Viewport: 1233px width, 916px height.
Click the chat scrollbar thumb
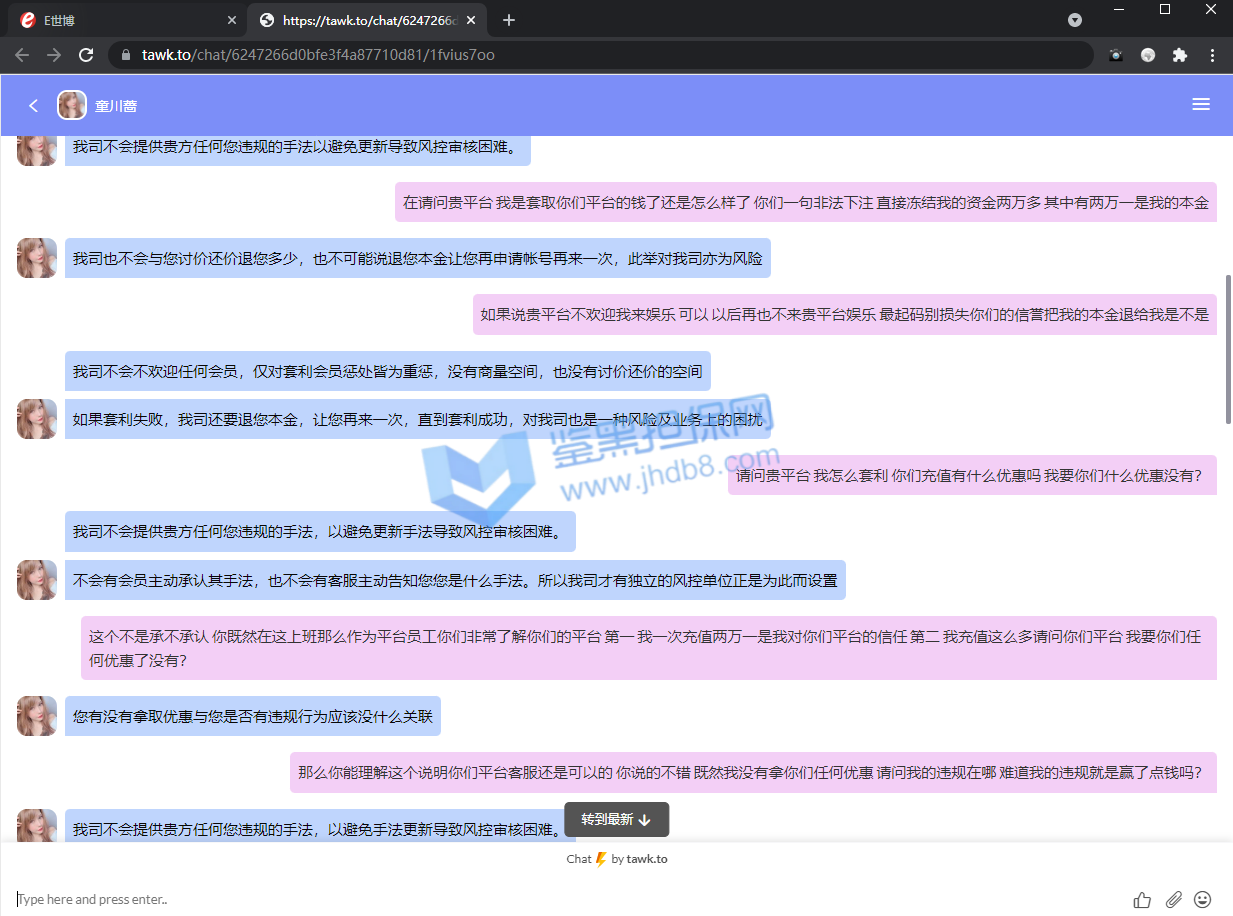coord(1228,350)
